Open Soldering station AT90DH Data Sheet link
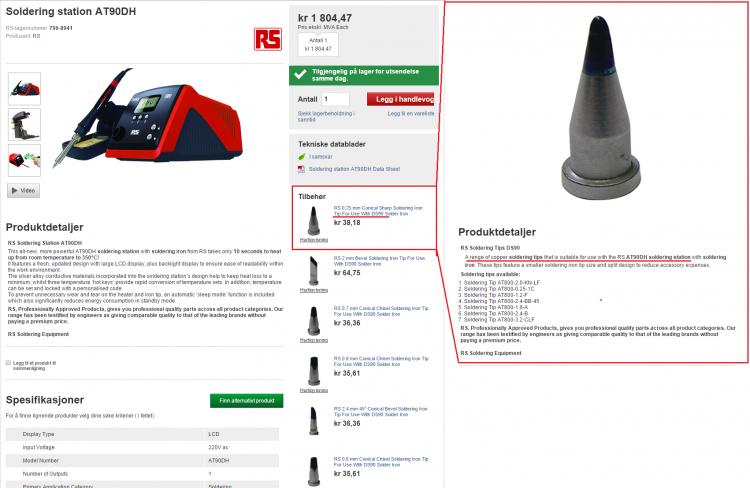 [354, 169]
